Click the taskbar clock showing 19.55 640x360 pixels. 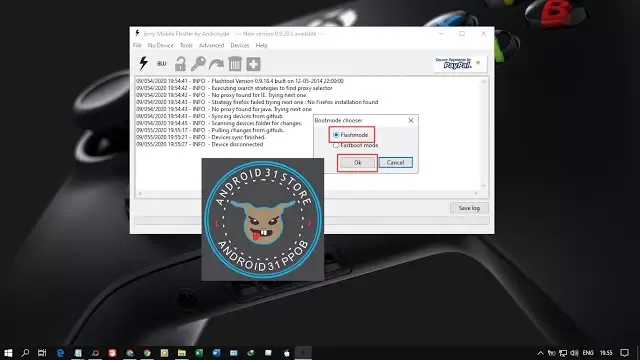[x=606, y=353]
